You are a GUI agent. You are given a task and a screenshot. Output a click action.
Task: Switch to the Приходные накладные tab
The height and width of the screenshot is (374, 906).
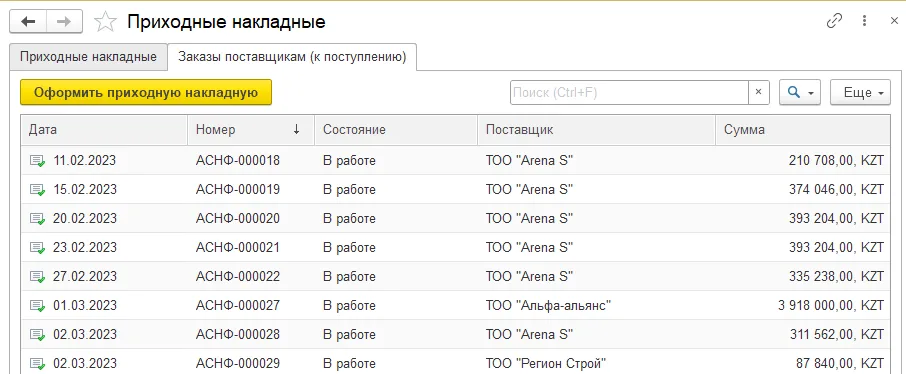click(x=88, y=57)
